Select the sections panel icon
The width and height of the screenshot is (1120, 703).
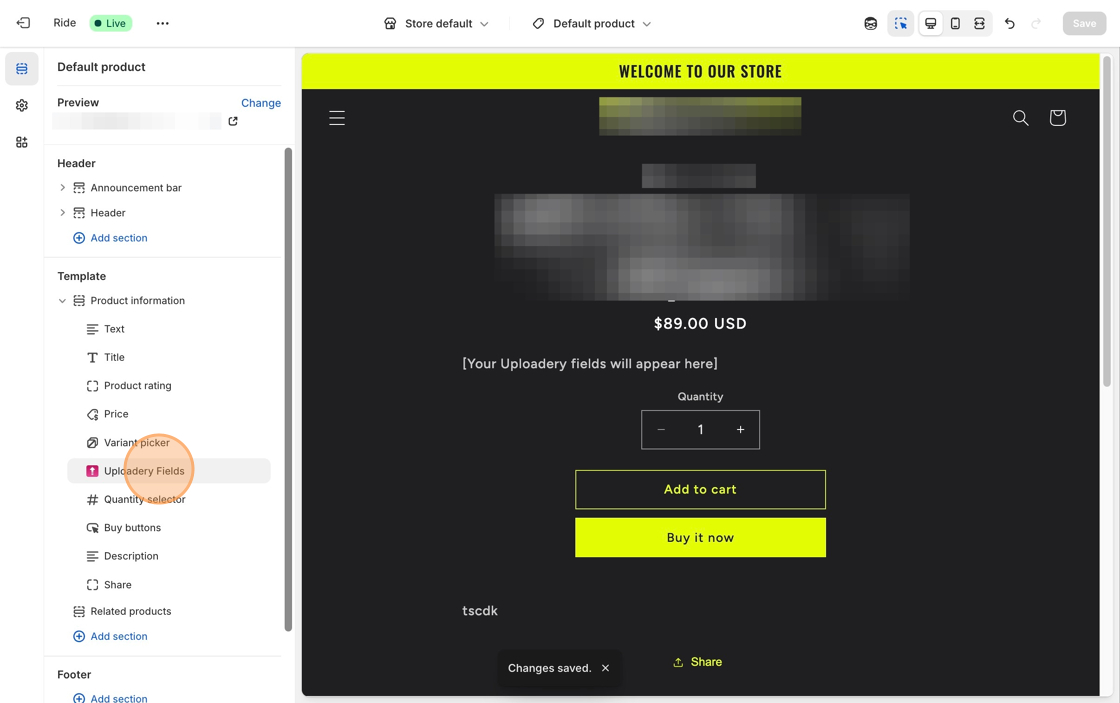point(22,69)
